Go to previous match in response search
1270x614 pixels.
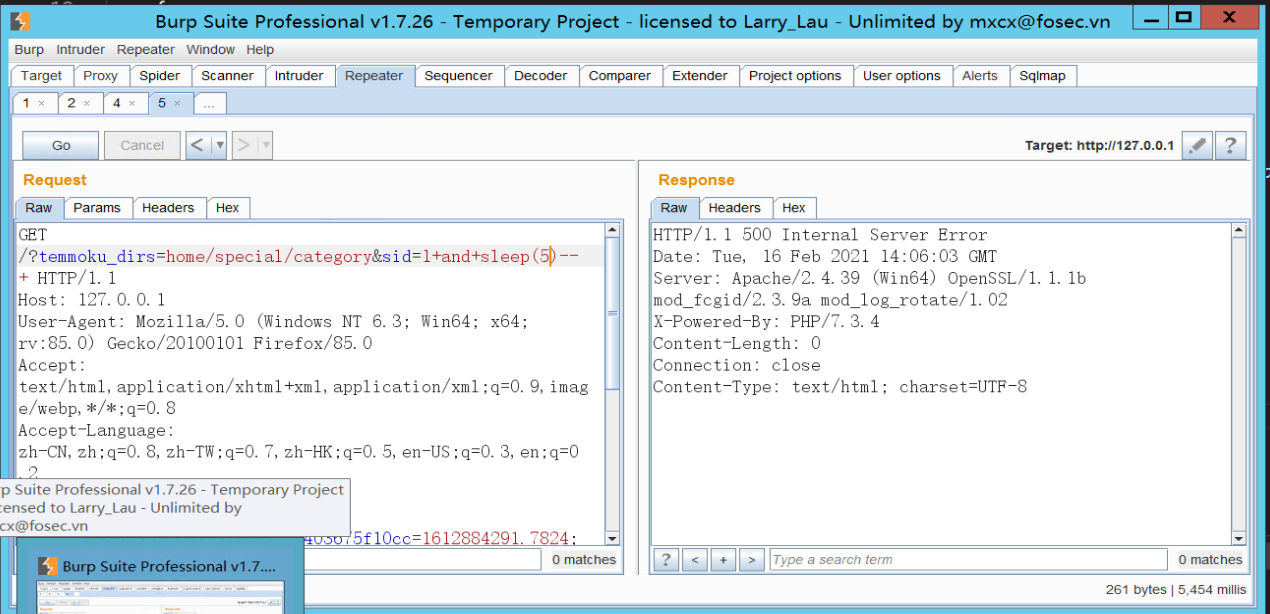tap(695, 560)
